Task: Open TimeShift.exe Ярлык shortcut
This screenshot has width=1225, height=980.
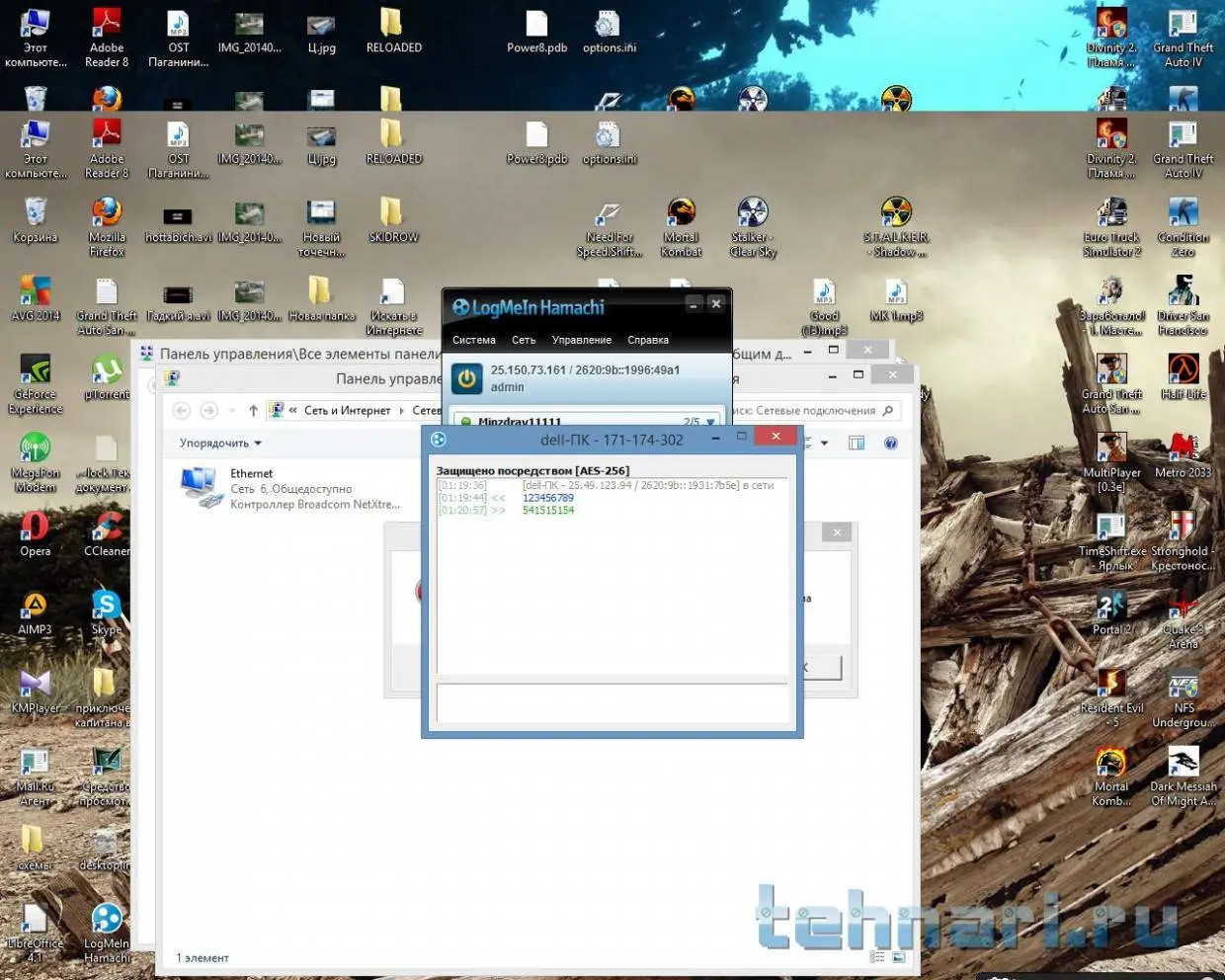Action: 1111,541
